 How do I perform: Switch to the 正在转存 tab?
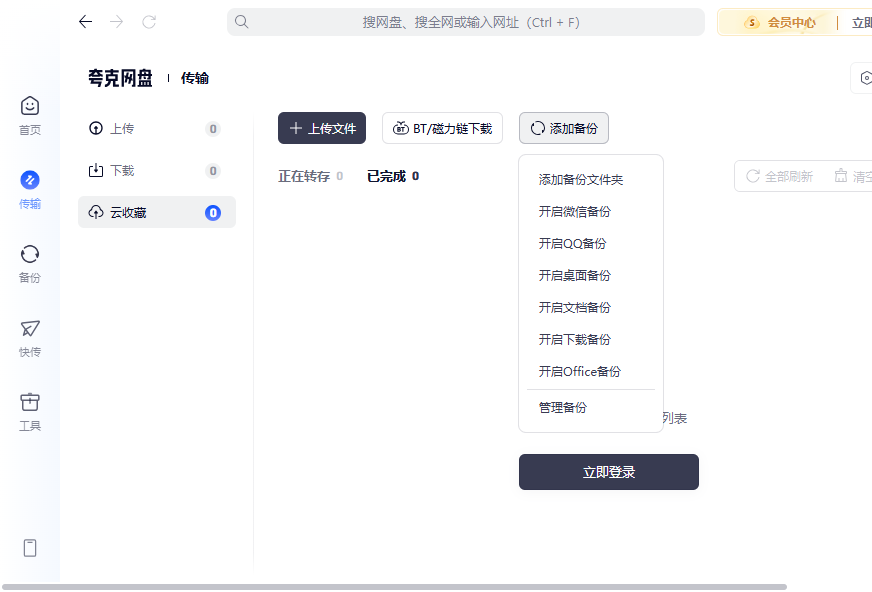point(310,176)
